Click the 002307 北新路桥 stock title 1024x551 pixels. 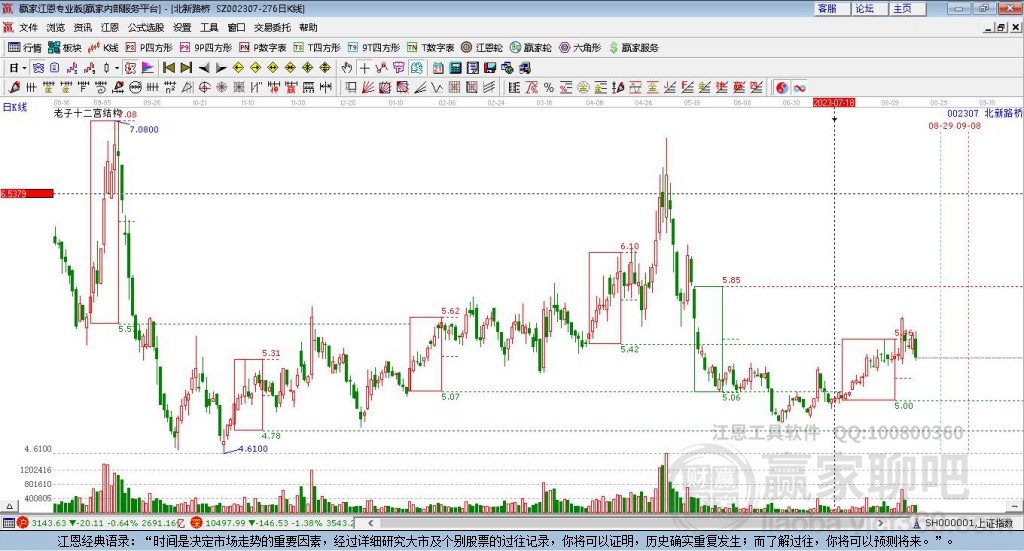click(984, 114)
